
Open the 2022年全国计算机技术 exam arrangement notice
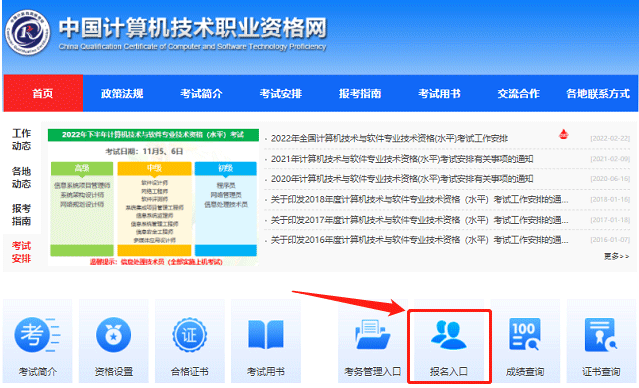[x=389, y=139]
